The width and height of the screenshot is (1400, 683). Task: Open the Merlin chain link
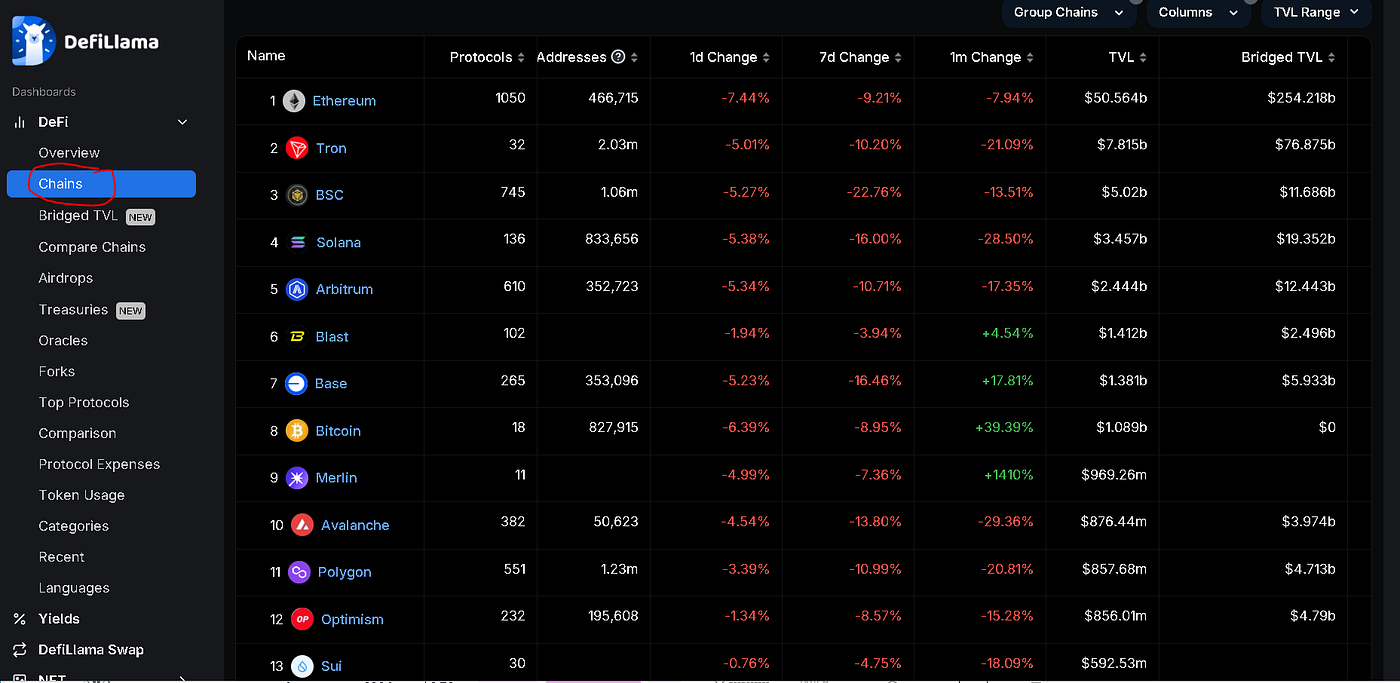pyautogui.click(x=336, y=478)
